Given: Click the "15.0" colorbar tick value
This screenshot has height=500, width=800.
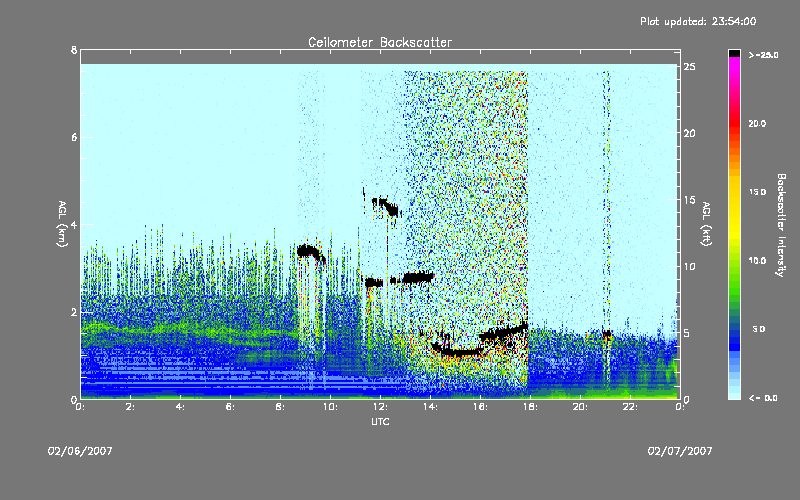Looking at the screenshot, I should click(758, 192).
